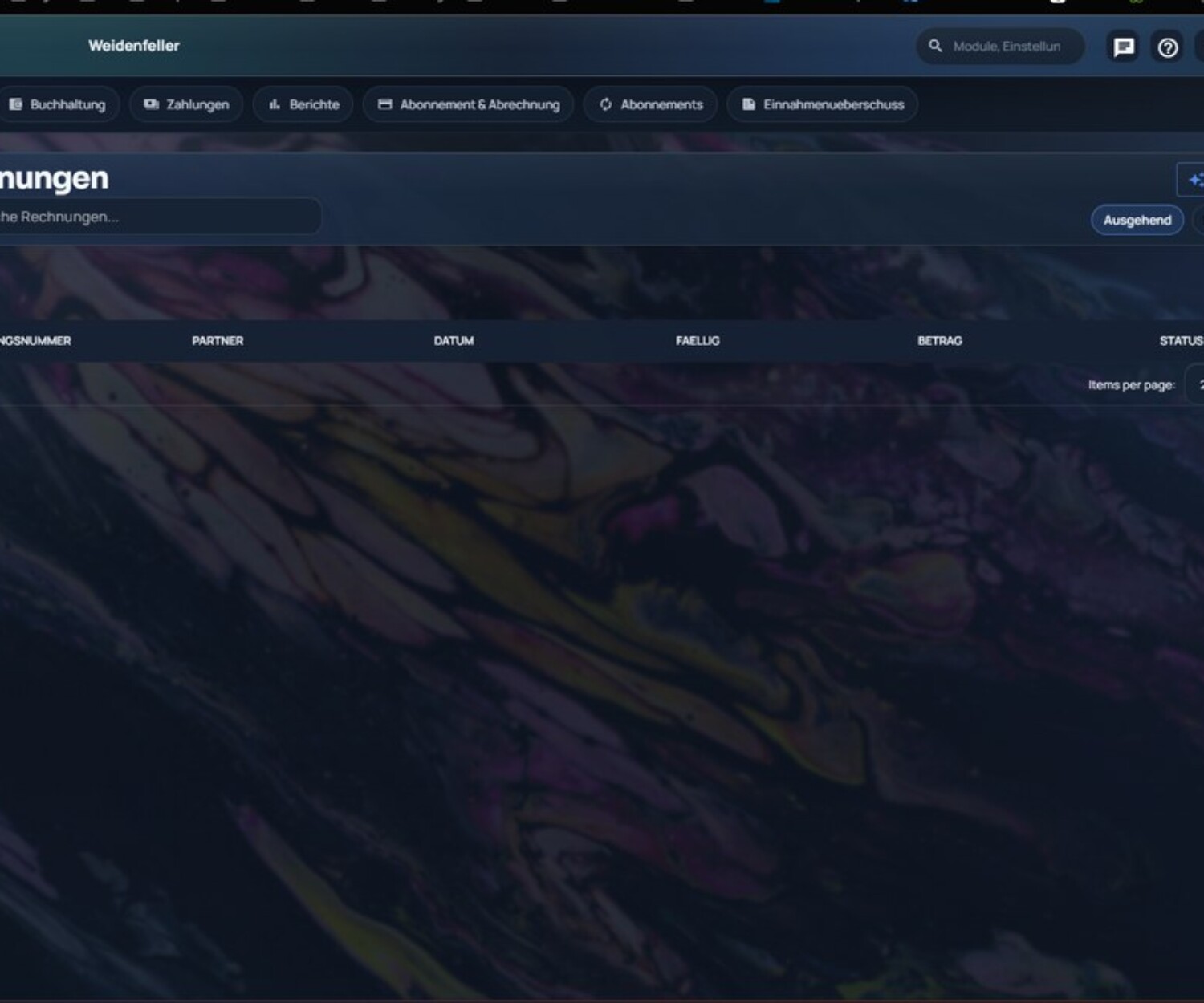Sort table by the DATUM column
The width and height of the screenshot is (1204, 1003).
(454, 341)
